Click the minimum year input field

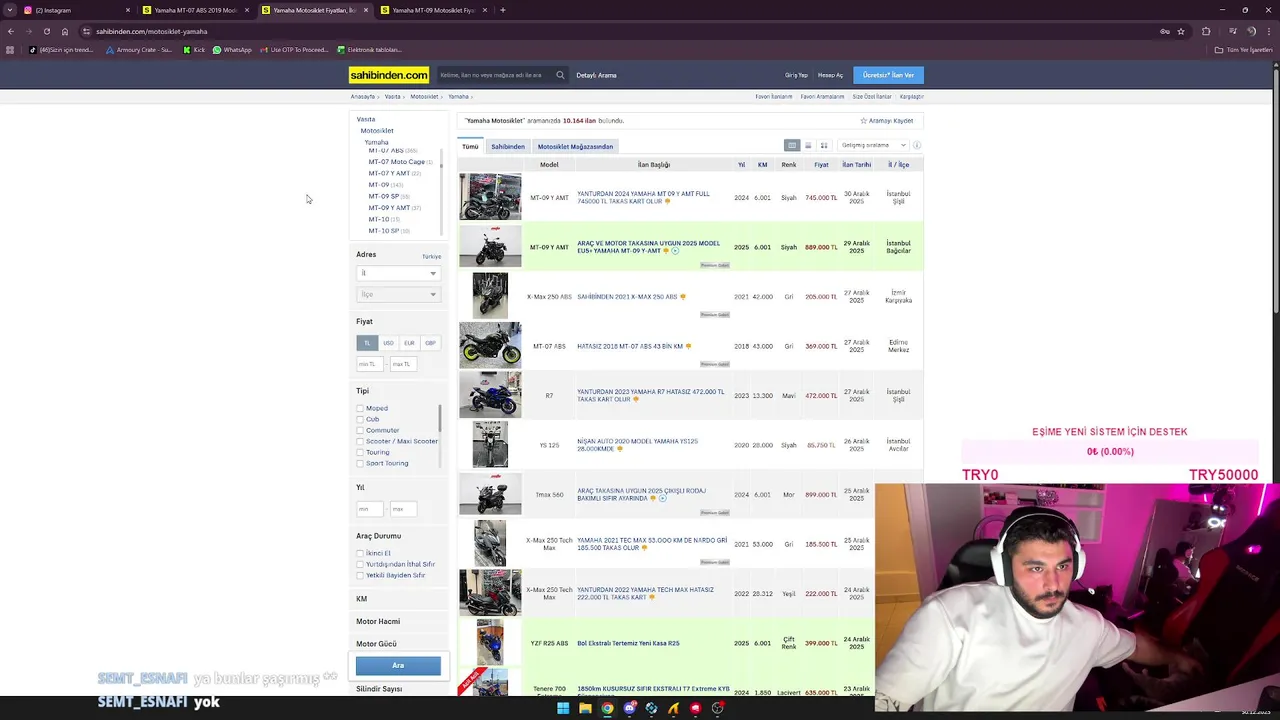tap(371, 509)
